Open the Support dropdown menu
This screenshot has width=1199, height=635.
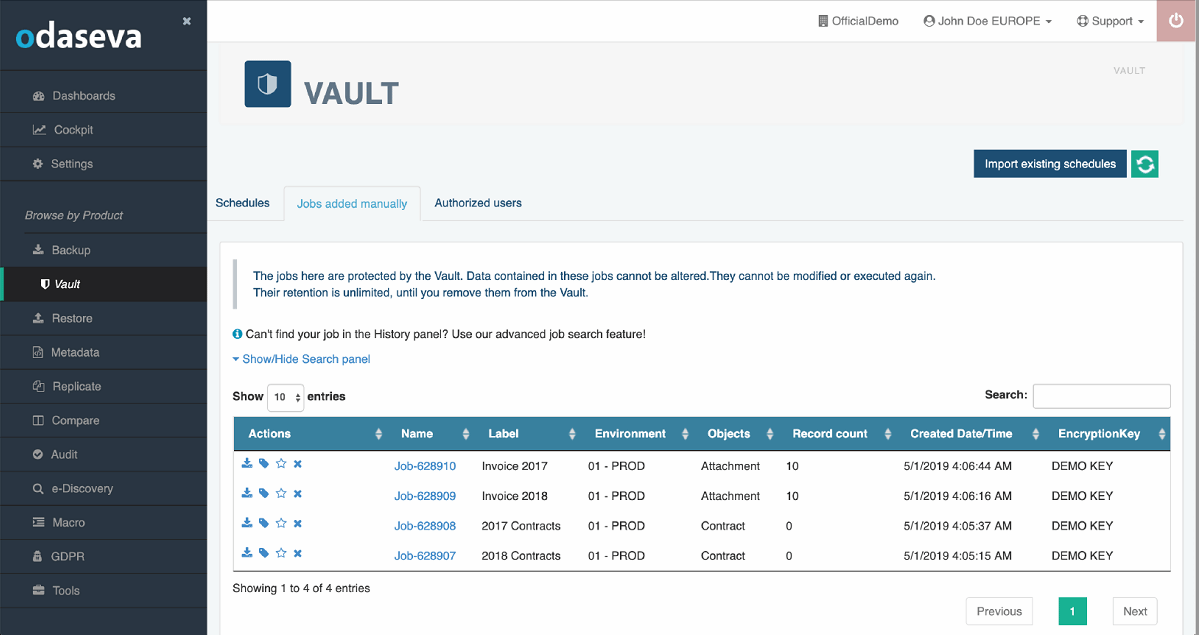(x=1109, y=20)
